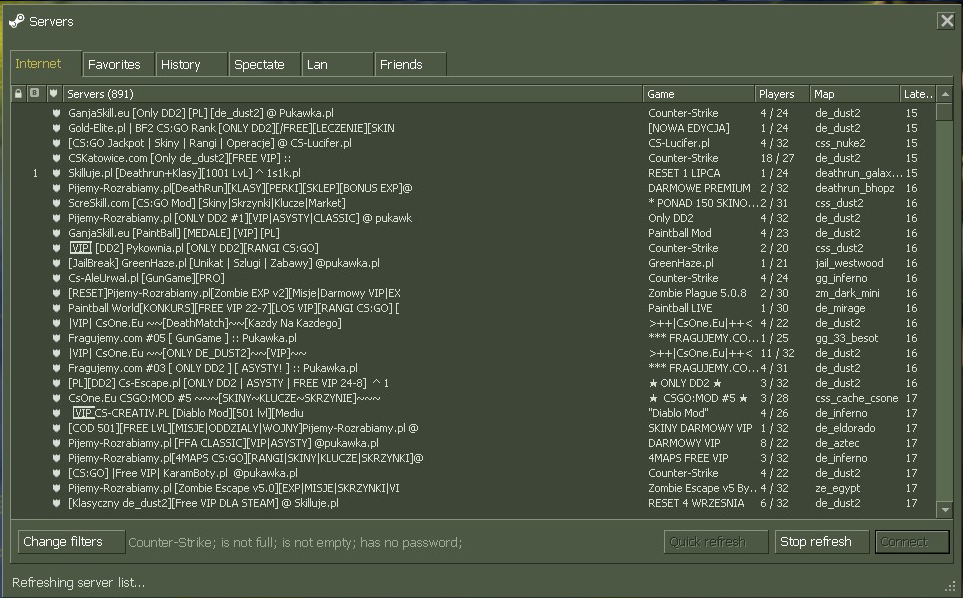Image resolution: width=963 pixels, height=598 pixels.
Task: Click shield icon next to CSKatowice.com server row
Action: click(x=57, y=158)
